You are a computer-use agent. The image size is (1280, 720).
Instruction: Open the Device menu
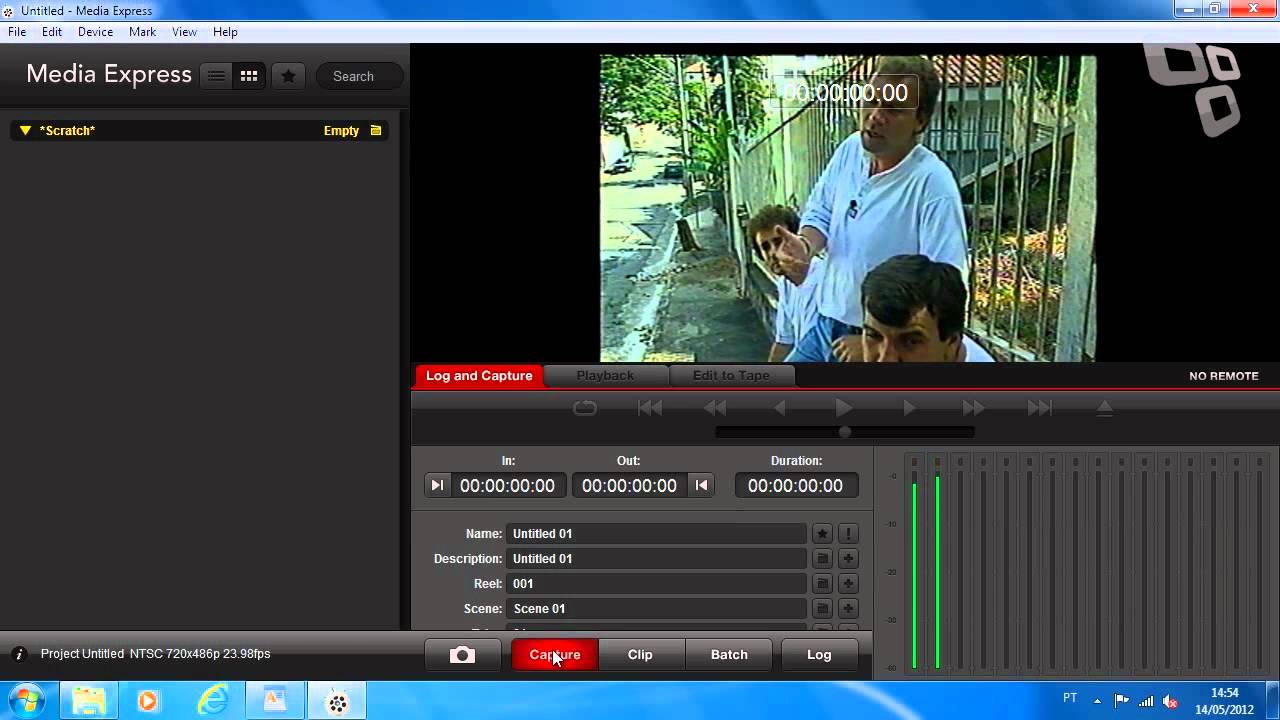click(x=95, y=32)
